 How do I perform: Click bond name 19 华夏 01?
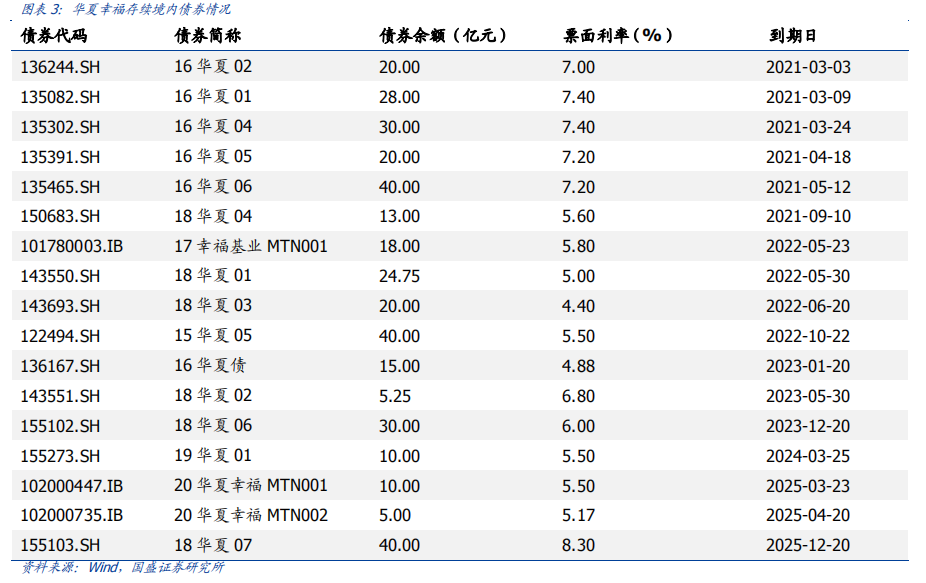click(213, 456)
